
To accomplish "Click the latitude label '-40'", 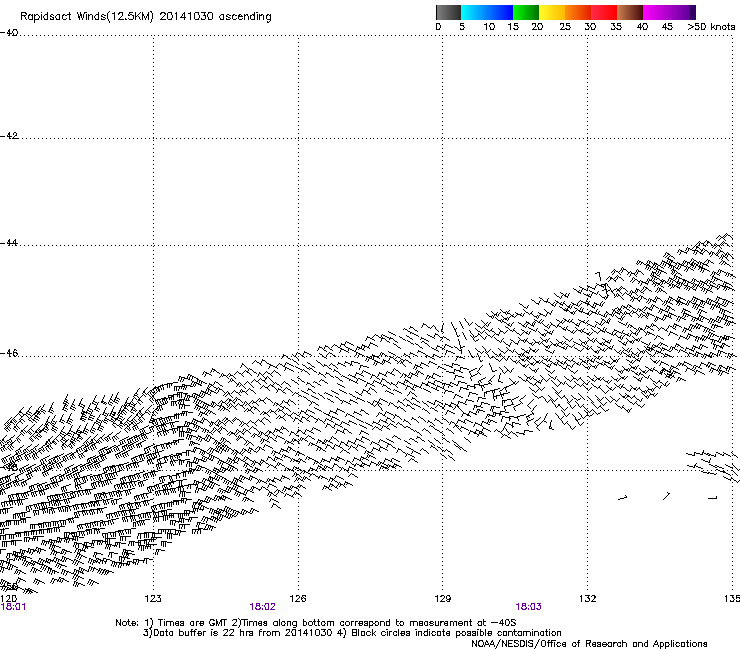I will point(9,33).
